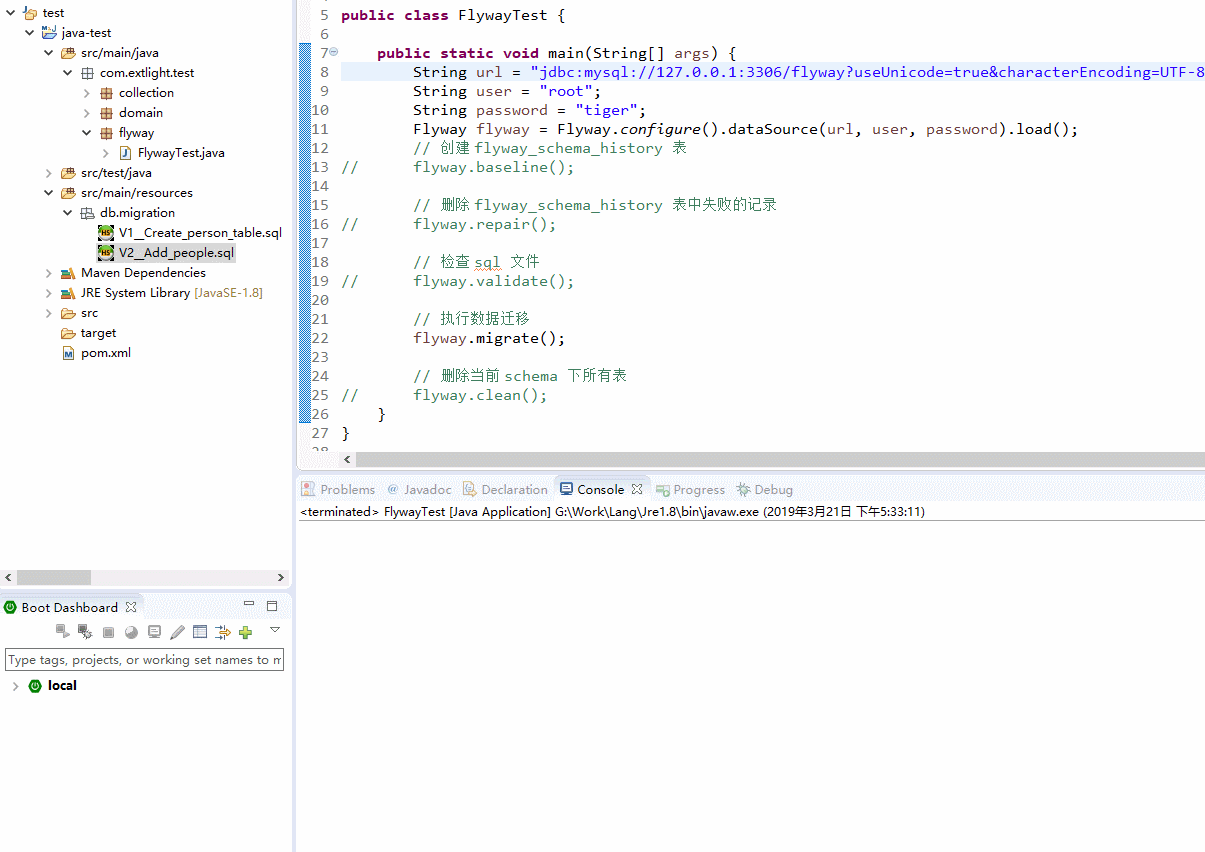
Task: Click the Package Explorer scroll right arrow
Action: (282, 578)
